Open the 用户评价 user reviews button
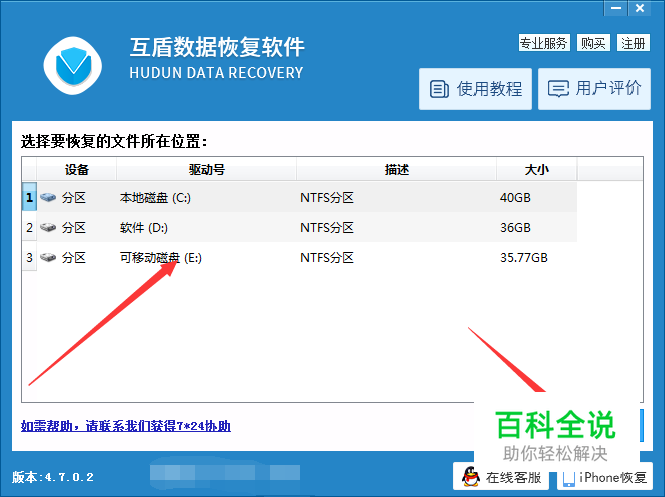Image resolution: width=665 pixels, height=497 pixels. [594, 89]
